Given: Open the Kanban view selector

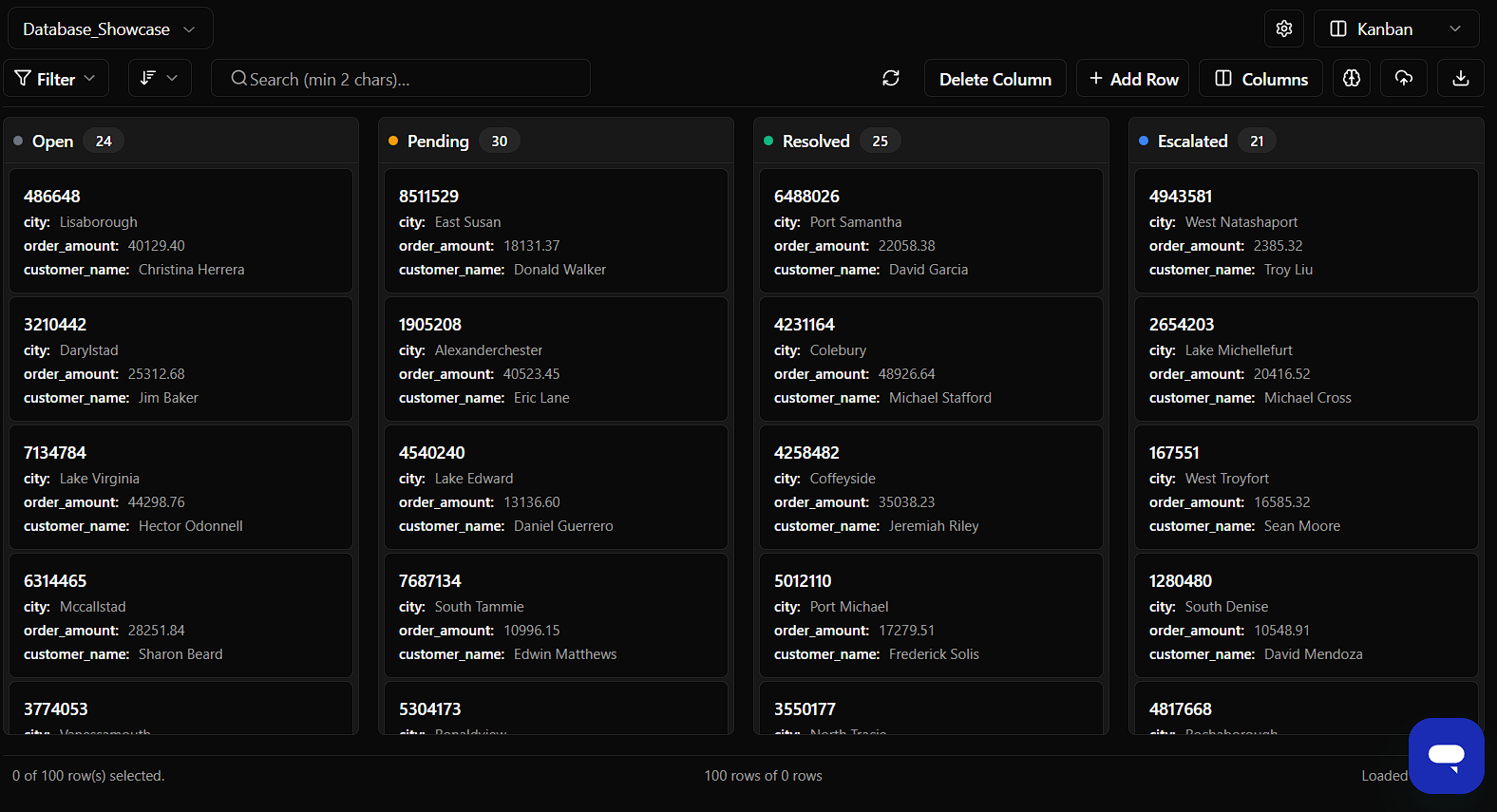Looking at the screenshot, I should coord(1395,28).
